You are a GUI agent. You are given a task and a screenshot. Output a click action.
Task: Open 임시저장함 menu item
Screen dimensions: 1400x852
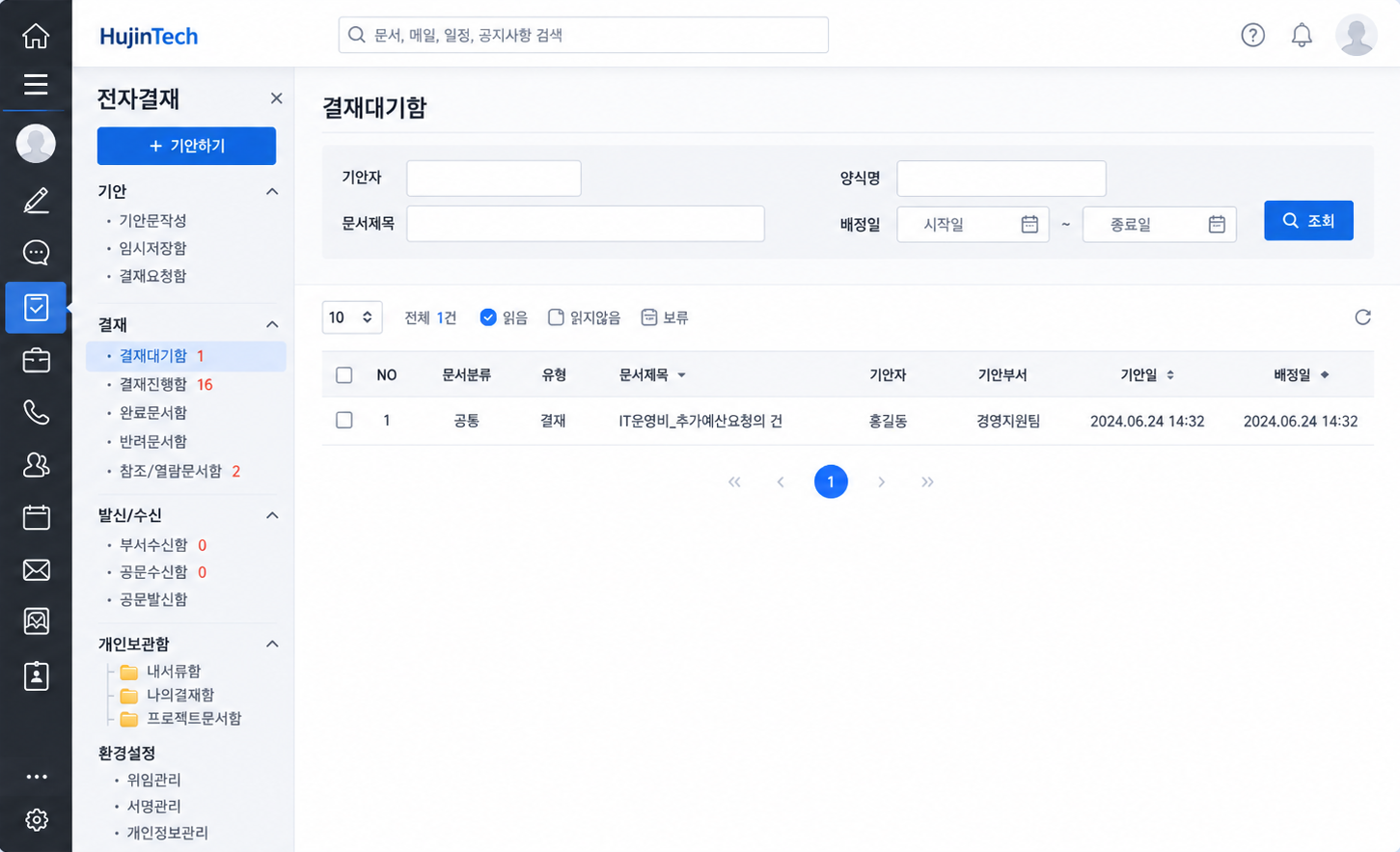coord(152,248)
